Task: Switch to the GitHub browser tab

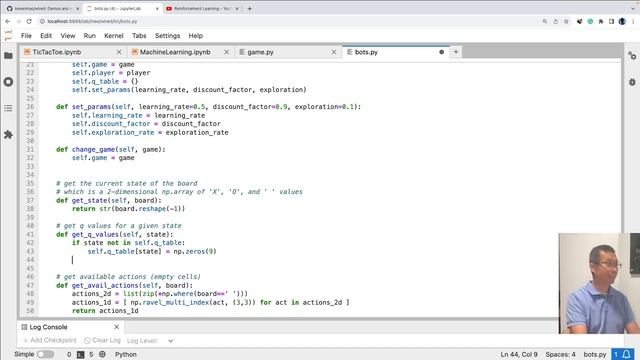Action: (x=43, y=8)
